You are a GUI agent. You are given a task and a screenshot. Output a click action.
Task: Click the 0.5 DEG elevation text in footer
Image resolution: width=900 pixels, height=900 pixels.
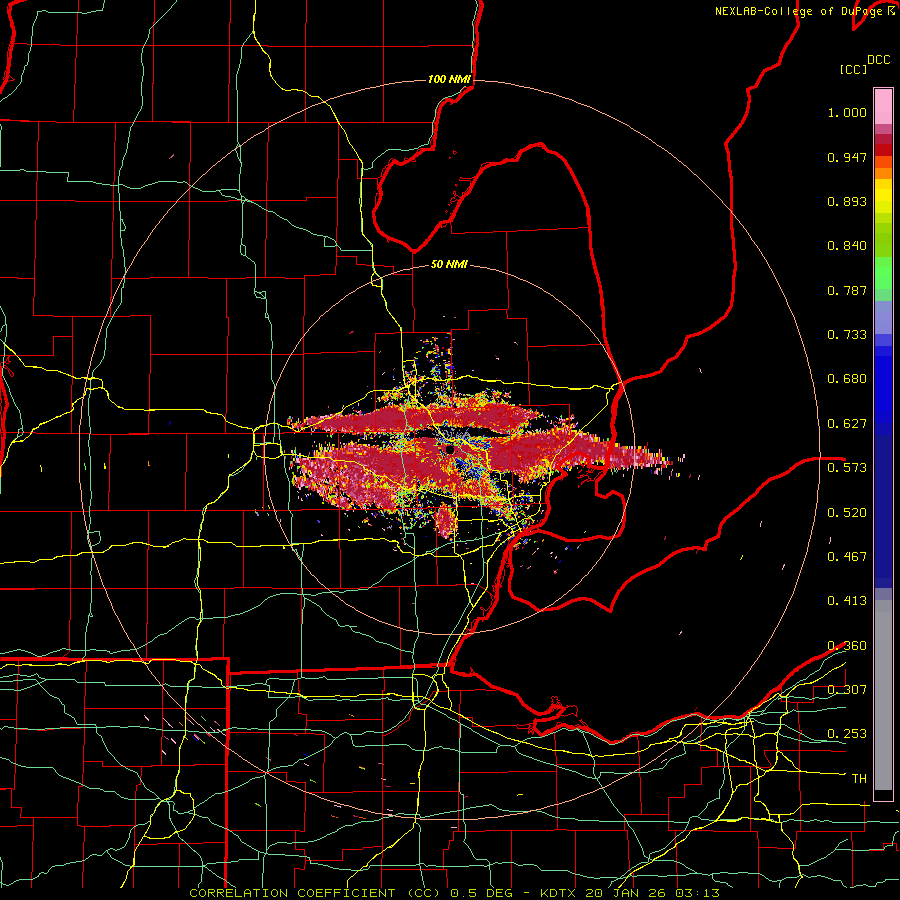coord(483,893)
